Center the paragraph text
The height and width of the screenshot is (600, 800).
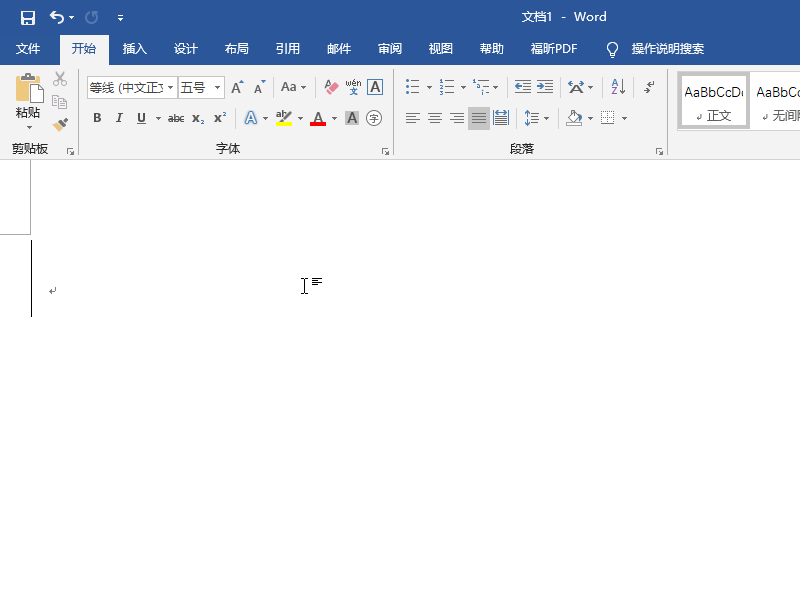coord(435,118)
